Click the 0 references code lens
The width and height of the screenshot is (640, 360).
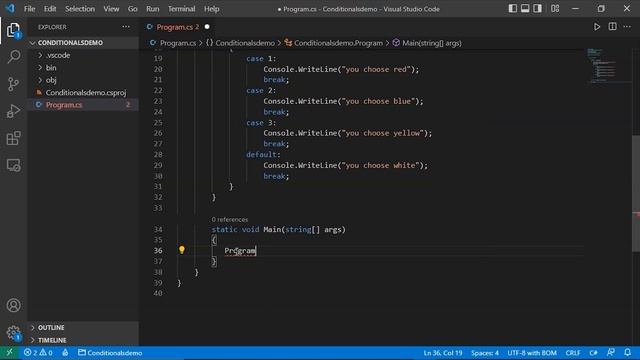(230, 220)
